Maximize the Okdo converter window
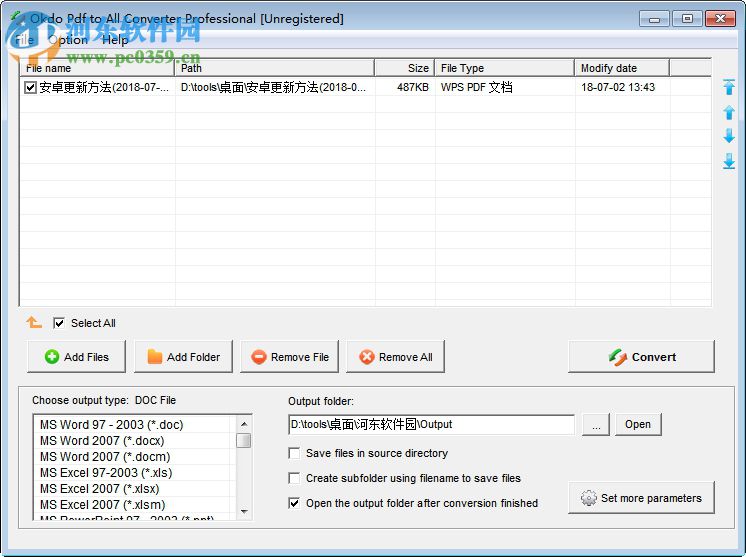Viewport: 746px width, 557px height. pos(687,19)
